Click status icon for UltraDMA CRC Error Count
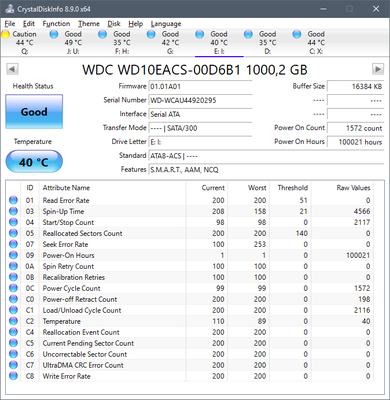The image size is (390, 400). [13, 365]
